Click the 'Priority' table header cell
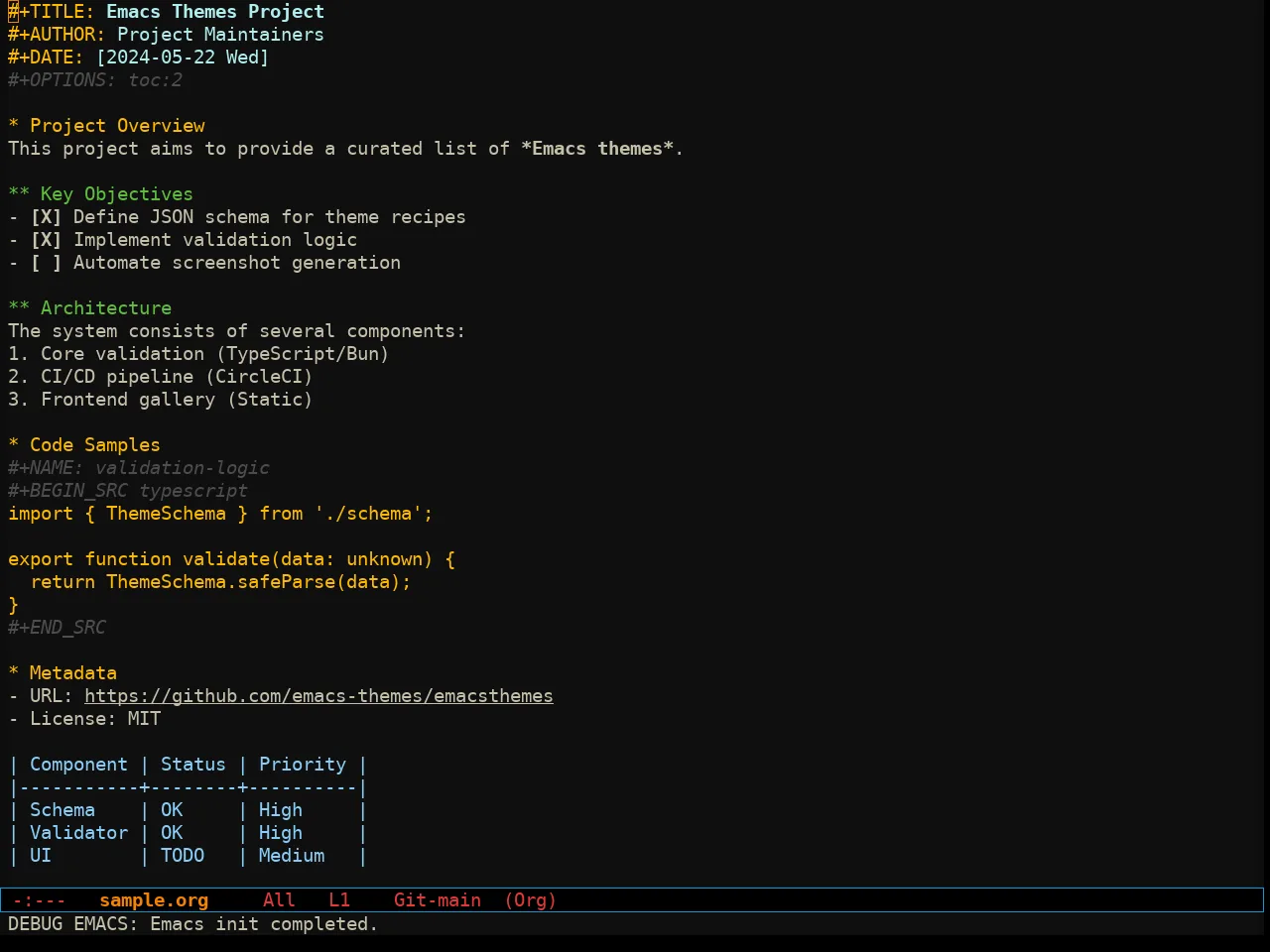Image resolution: width=1270 pixels, height=952 pixels. point(303,765)
